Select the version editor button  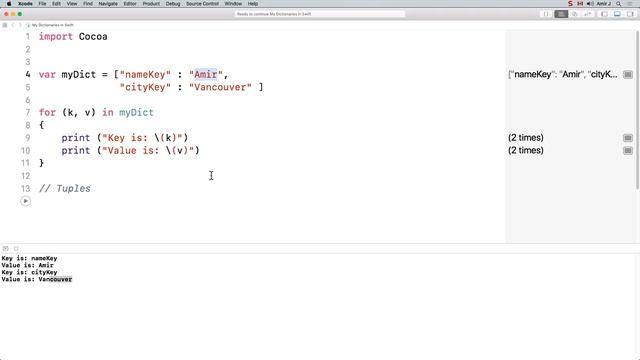(x=588, y=14)
